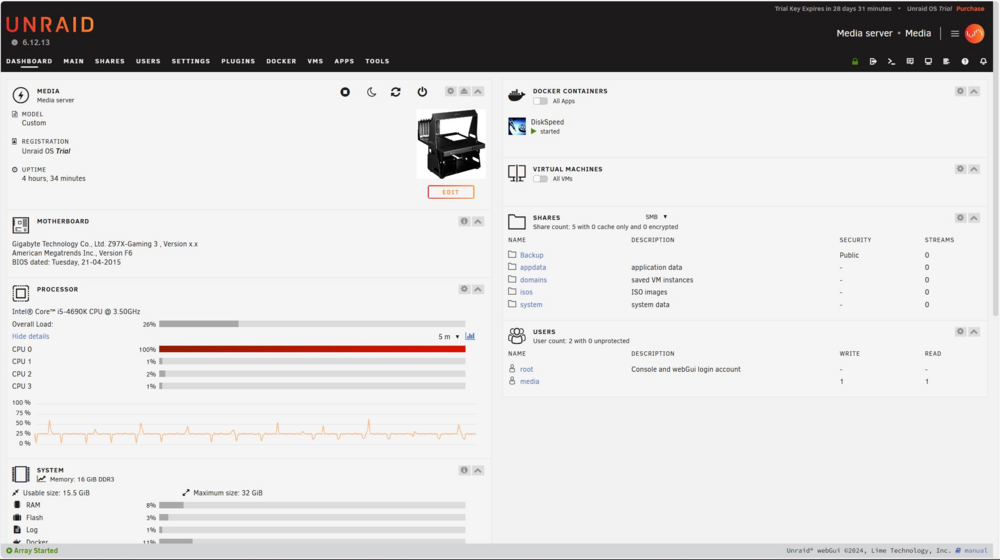Open the 5 m time range dropdown
1000x560 pixels.
pyautogui.click(x=449, y=337)
